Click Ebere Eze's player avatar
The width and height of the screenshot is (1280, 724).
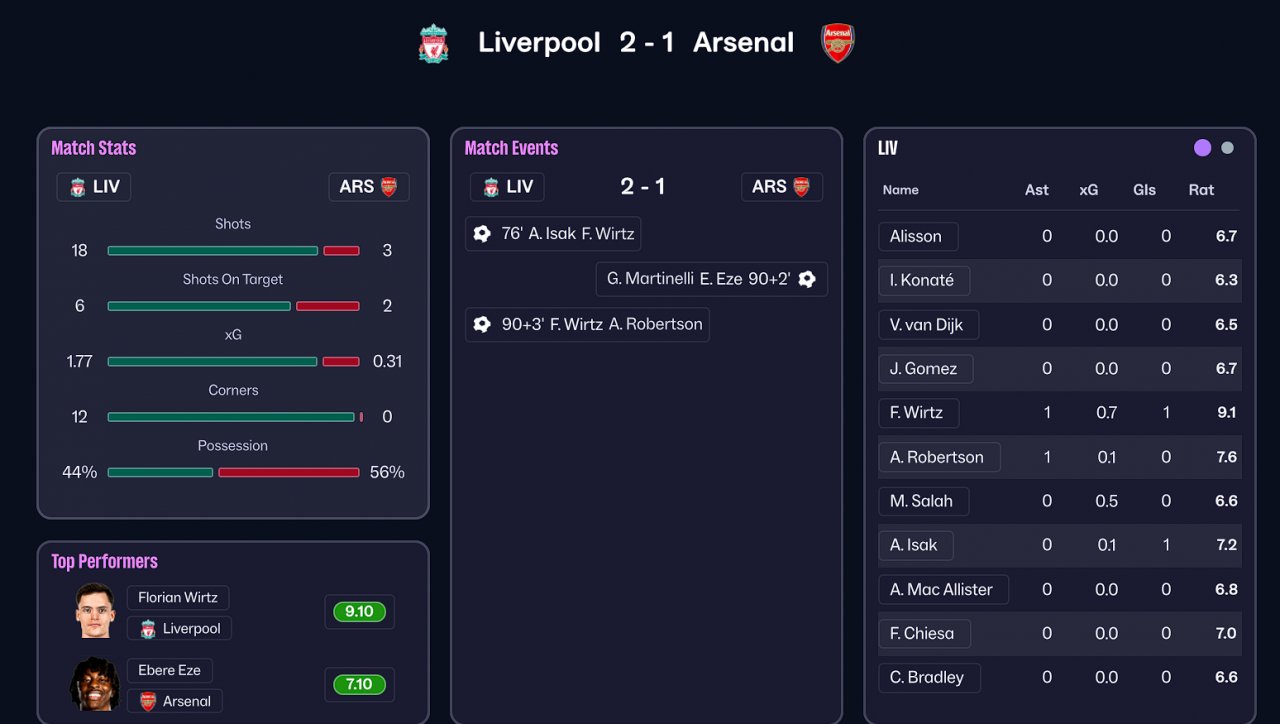tap(95, 684)
